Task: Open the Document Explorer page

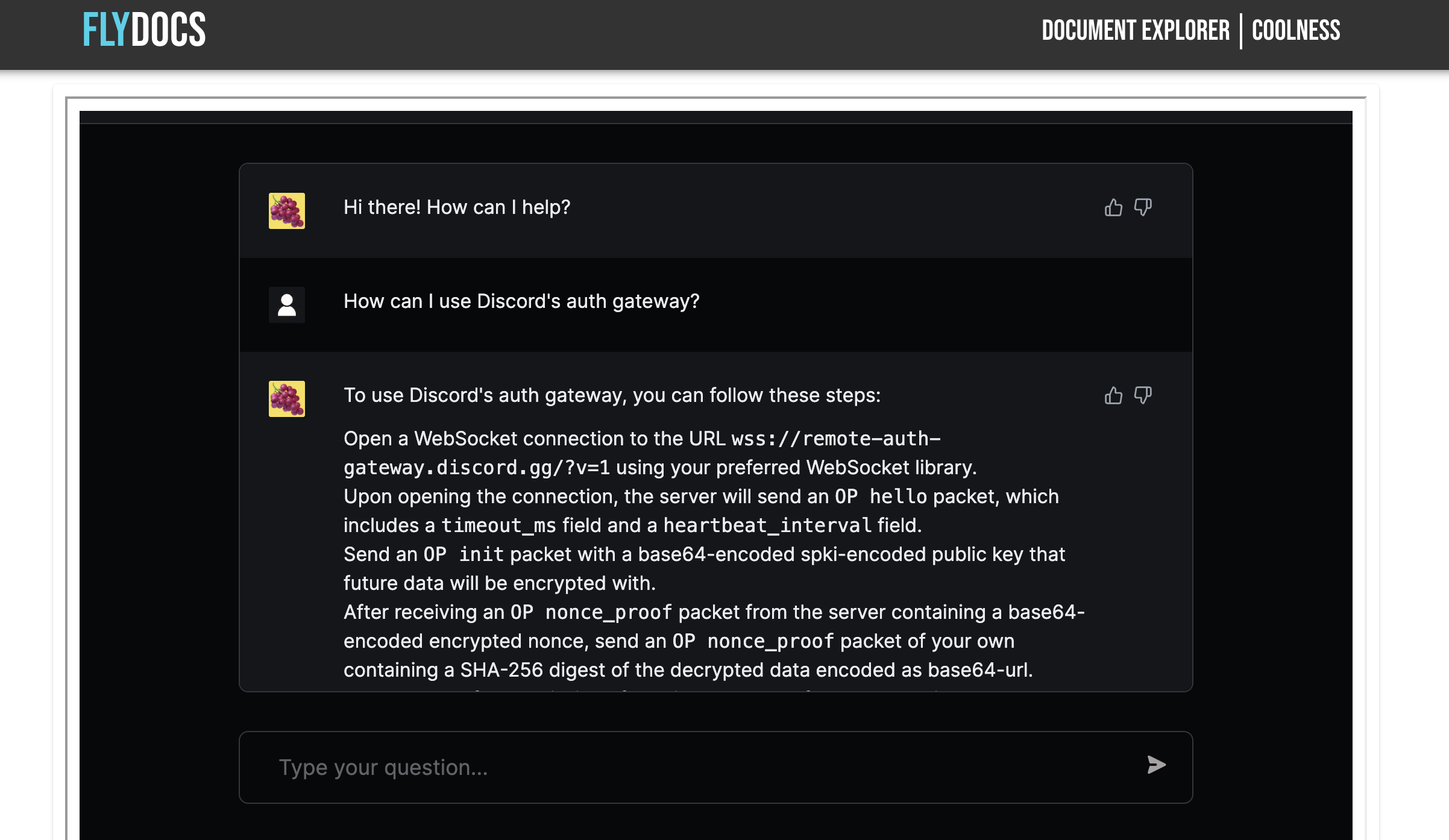Action: click(x=1136, y=30)
